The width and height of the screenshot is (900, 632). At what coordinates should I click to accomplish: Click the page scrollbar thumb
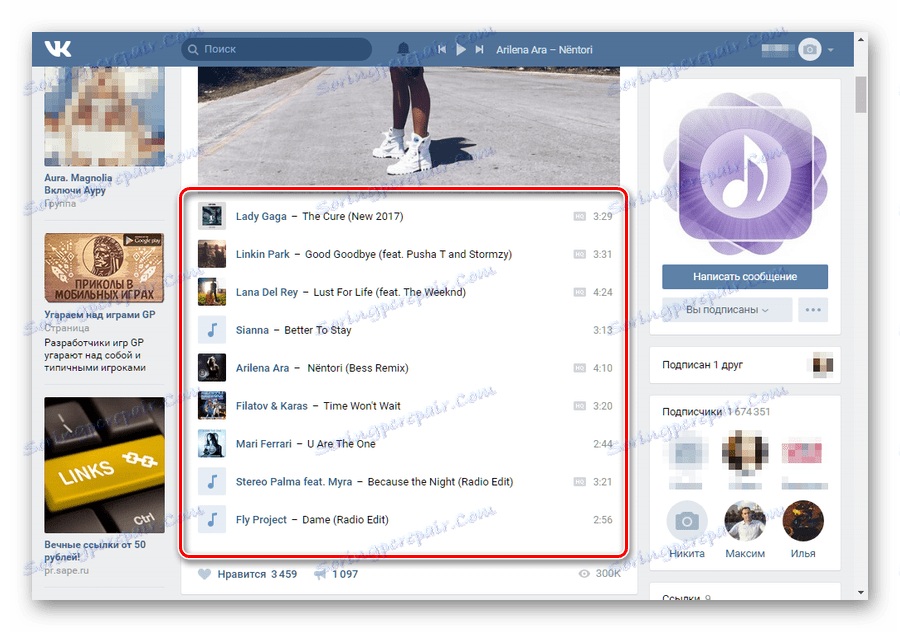[x=860, y=94]
